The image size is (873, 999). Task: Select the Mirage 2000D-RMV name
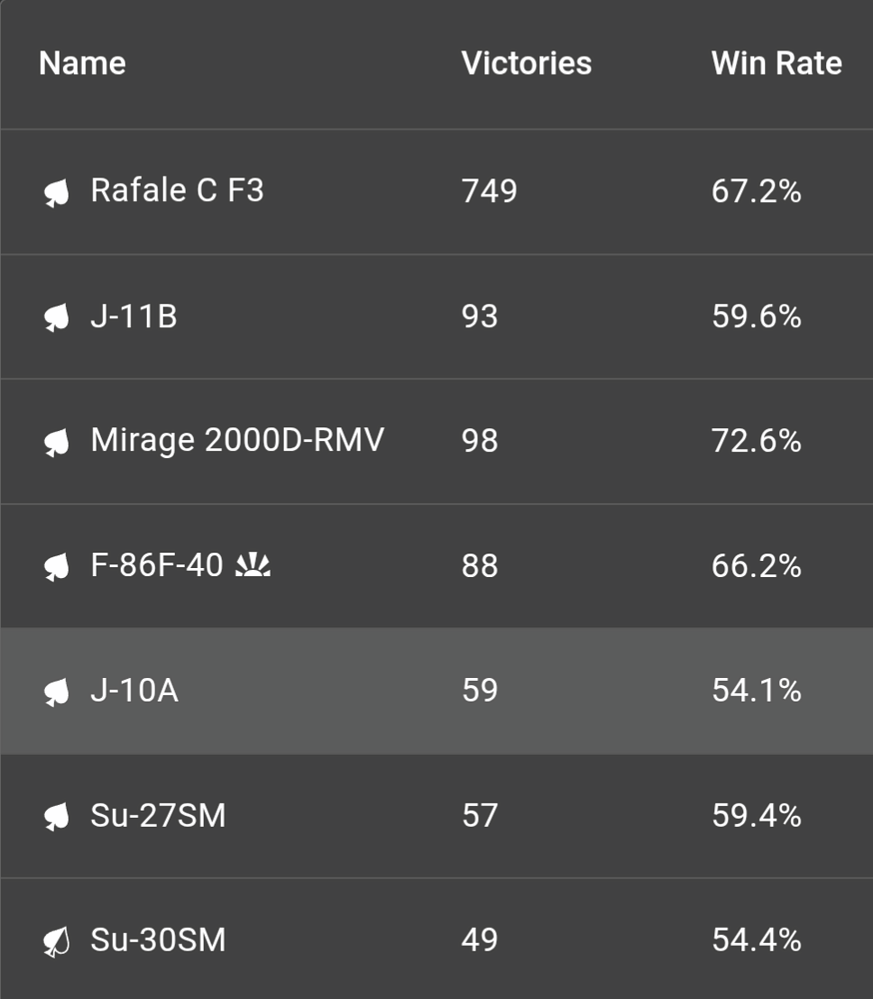click(237, 440)
